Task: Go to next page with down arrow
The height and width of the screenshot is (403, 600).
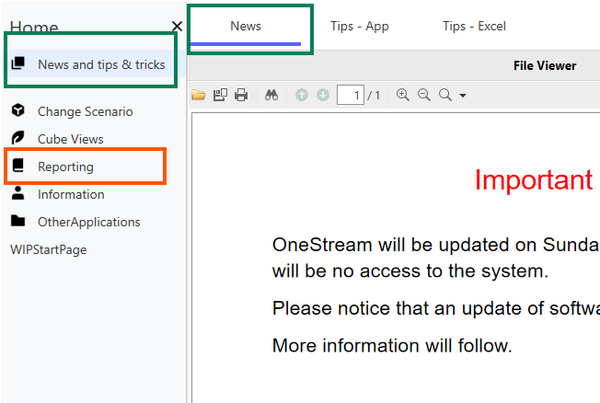Action: click(x=322, y=95)
